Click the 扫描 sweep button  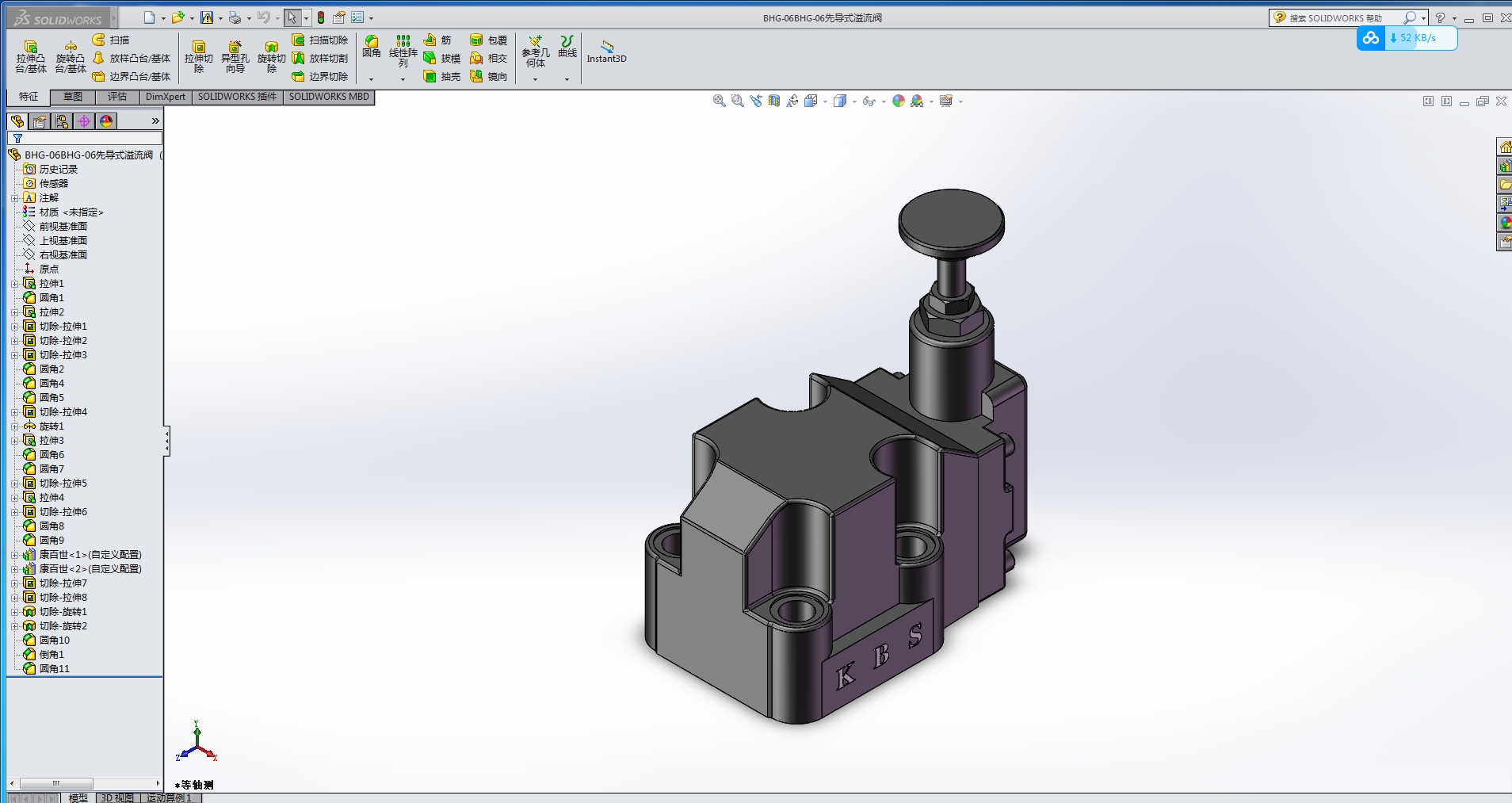pos(111,40)
